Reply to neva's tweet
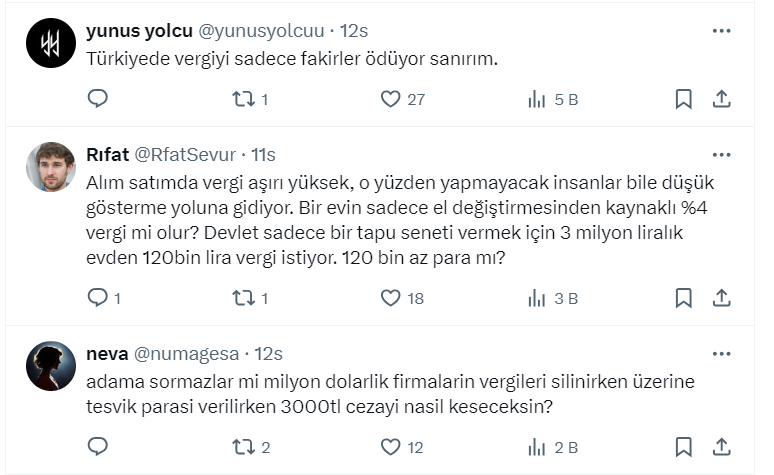This screenshot has width=774, height=475. (x=97, y=446)
